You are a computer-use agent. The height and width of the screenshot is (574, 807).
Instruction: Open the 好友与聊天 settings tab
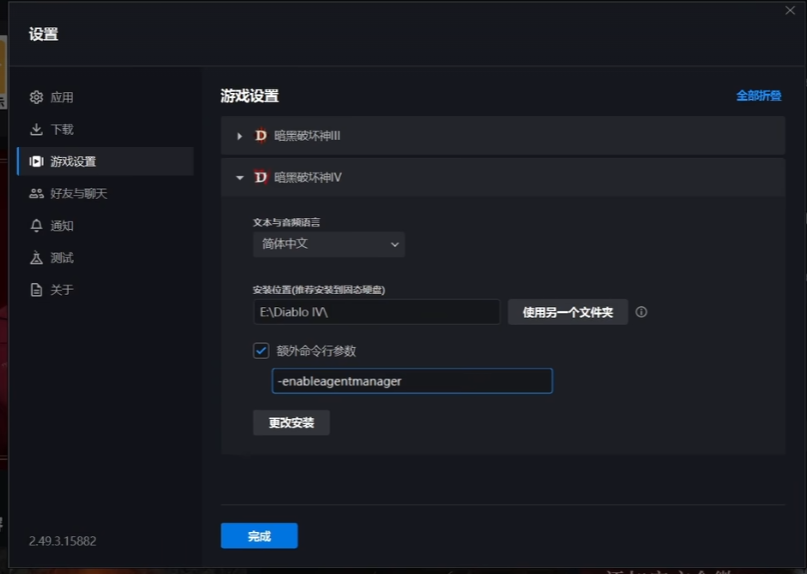click(x=78, y=193)
